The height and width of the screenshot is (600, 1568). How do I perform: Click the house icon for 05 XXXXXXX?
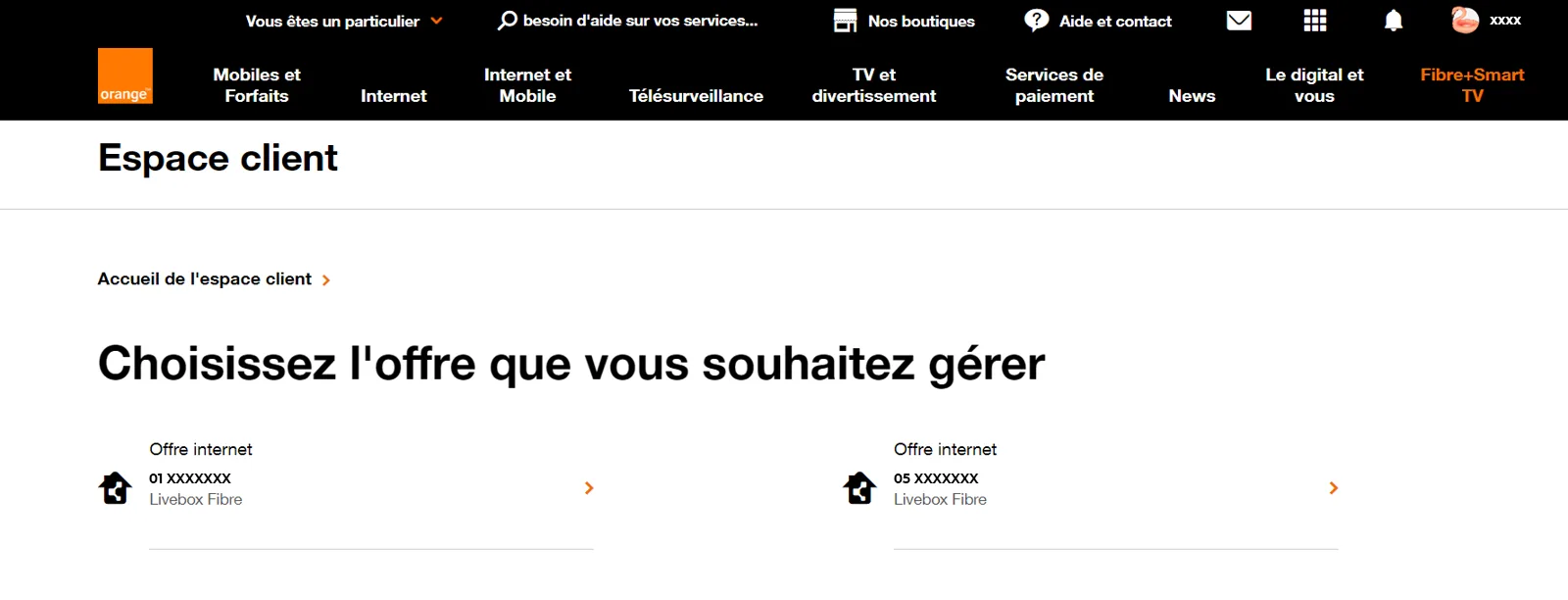click(x=860, y=487)
